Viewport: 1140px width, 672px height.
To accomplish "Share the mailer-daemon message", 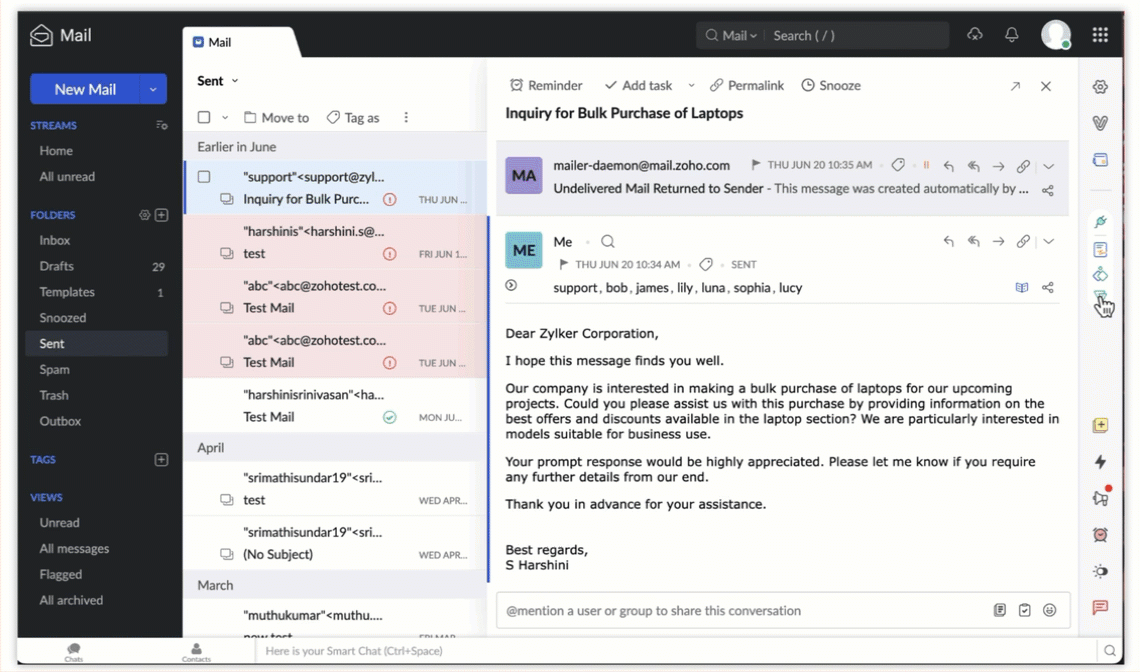I will click(x=1048, y=191).
